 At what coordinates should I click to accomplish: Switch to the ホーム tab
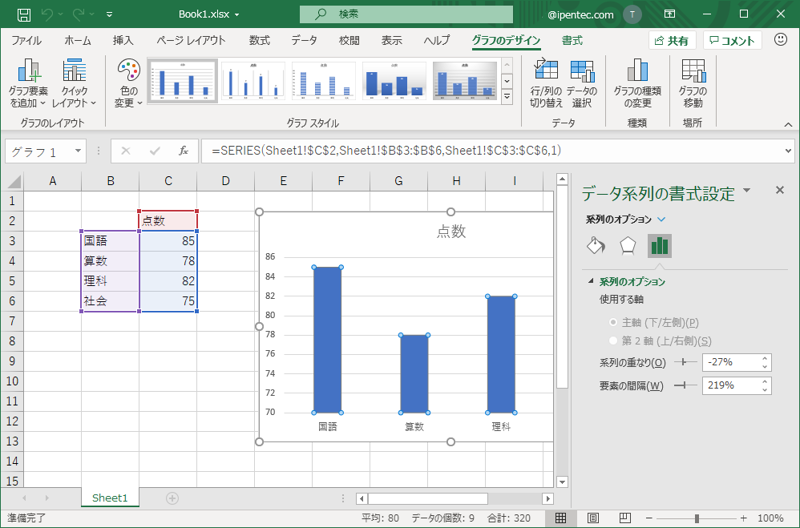[x=78, y=40]
